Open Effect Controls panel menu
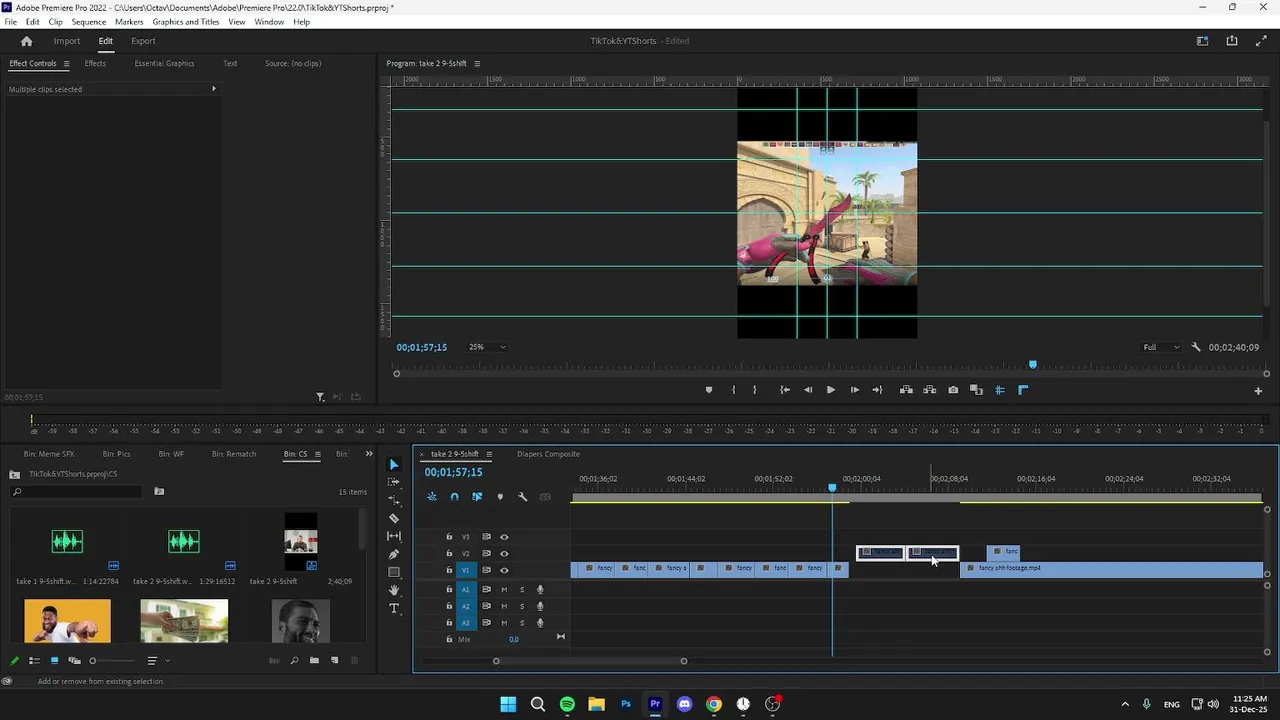 click(66, 63)
